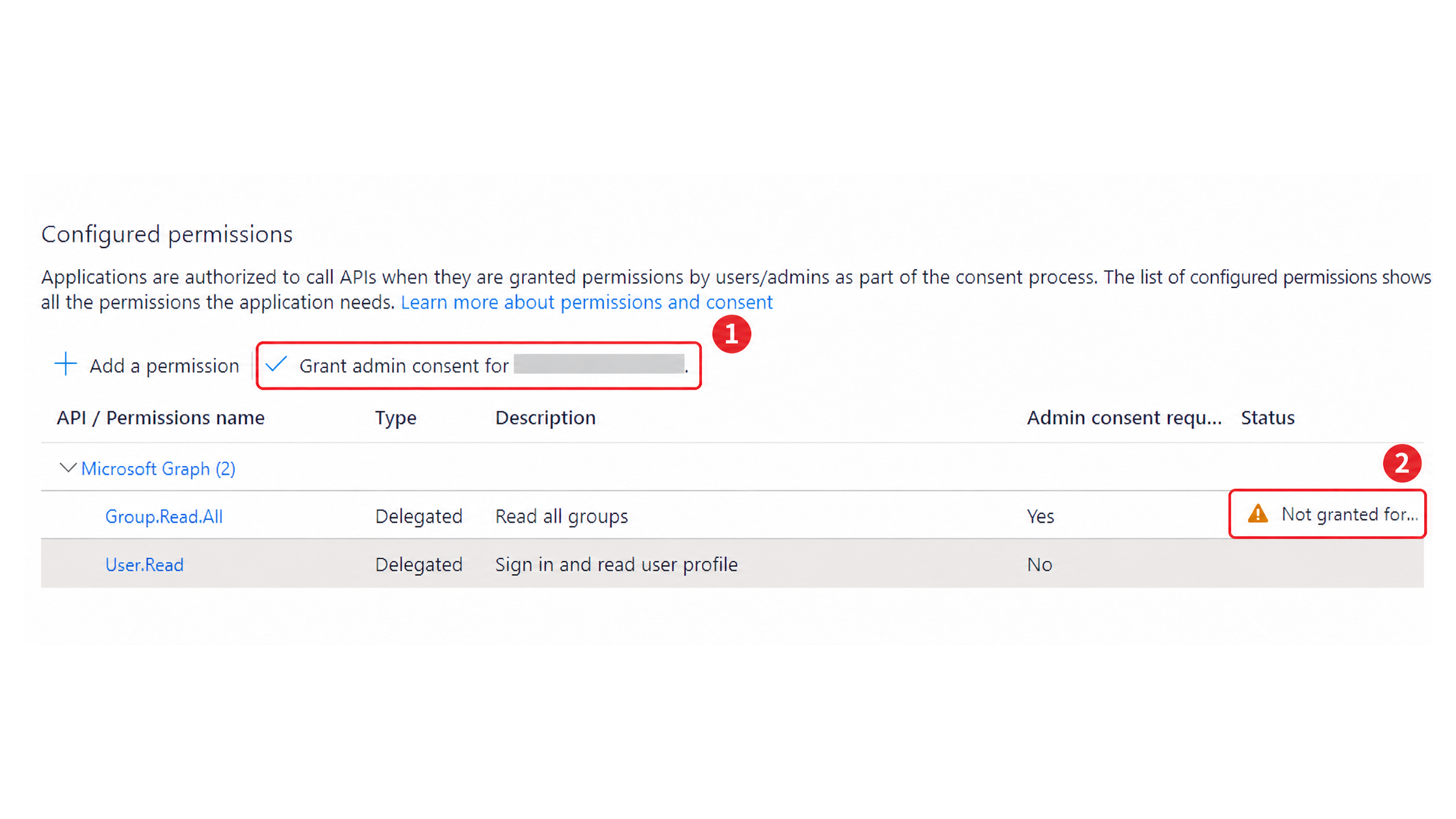Click the 'Not granted for...' status text
The height and width of the screenshot is (819, 1456).
(x=1349, y=514)
